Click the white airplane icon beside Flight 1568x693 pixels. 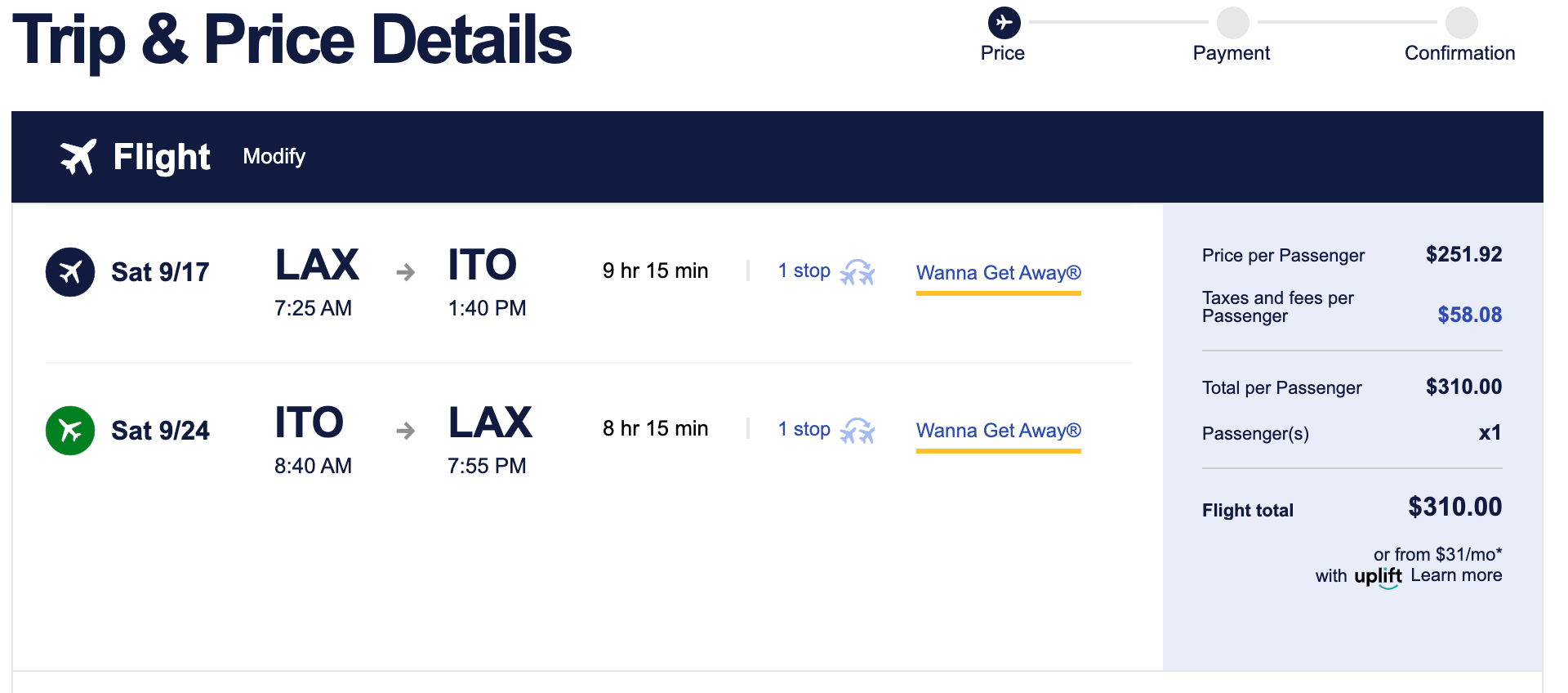tap(78, 157)
